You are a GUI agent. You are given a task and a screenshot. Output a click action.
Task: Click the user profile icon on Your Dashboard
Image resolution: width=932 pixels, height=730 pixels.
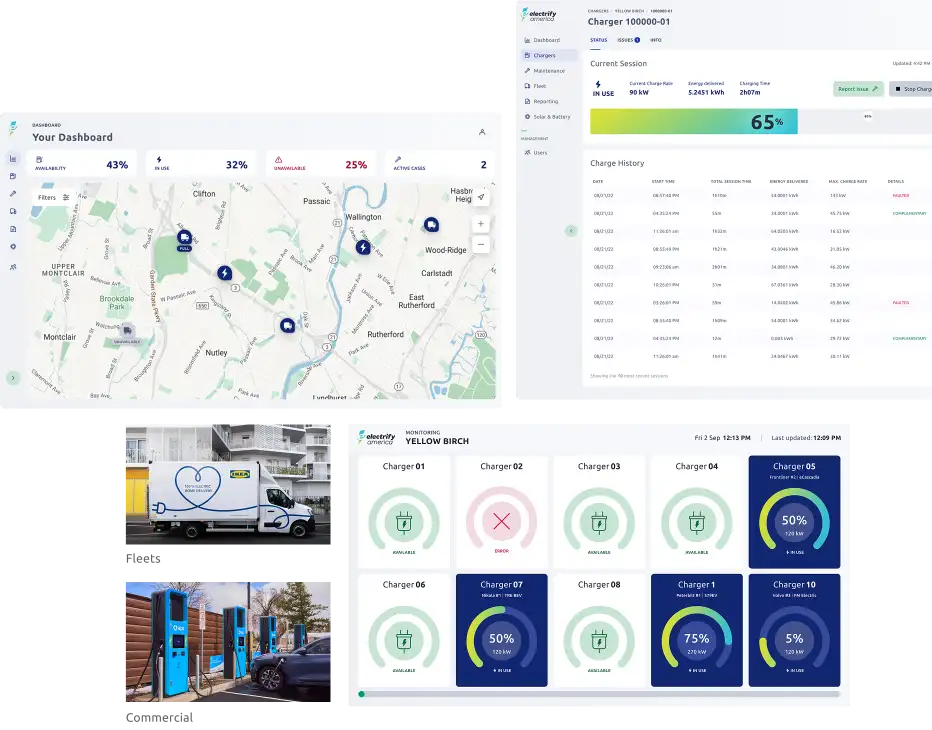coord(482,132)
